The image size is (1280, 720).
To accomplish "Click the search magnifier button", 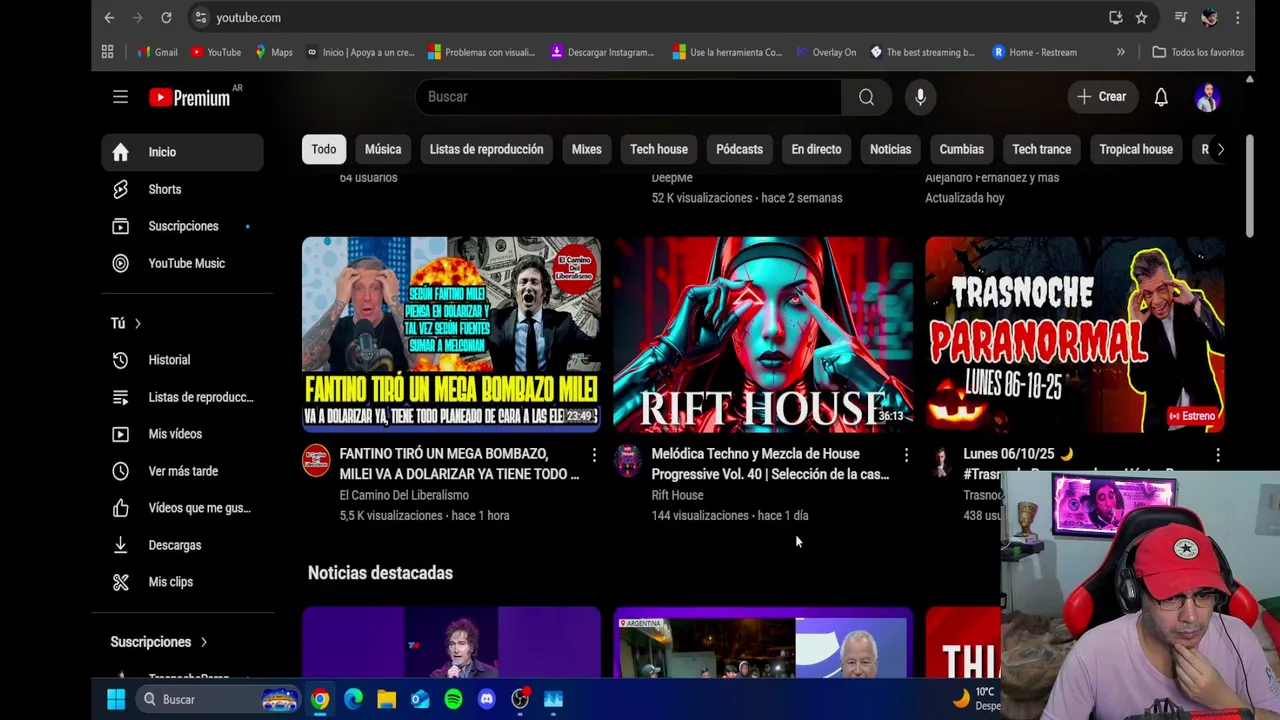I will [866, 97].
